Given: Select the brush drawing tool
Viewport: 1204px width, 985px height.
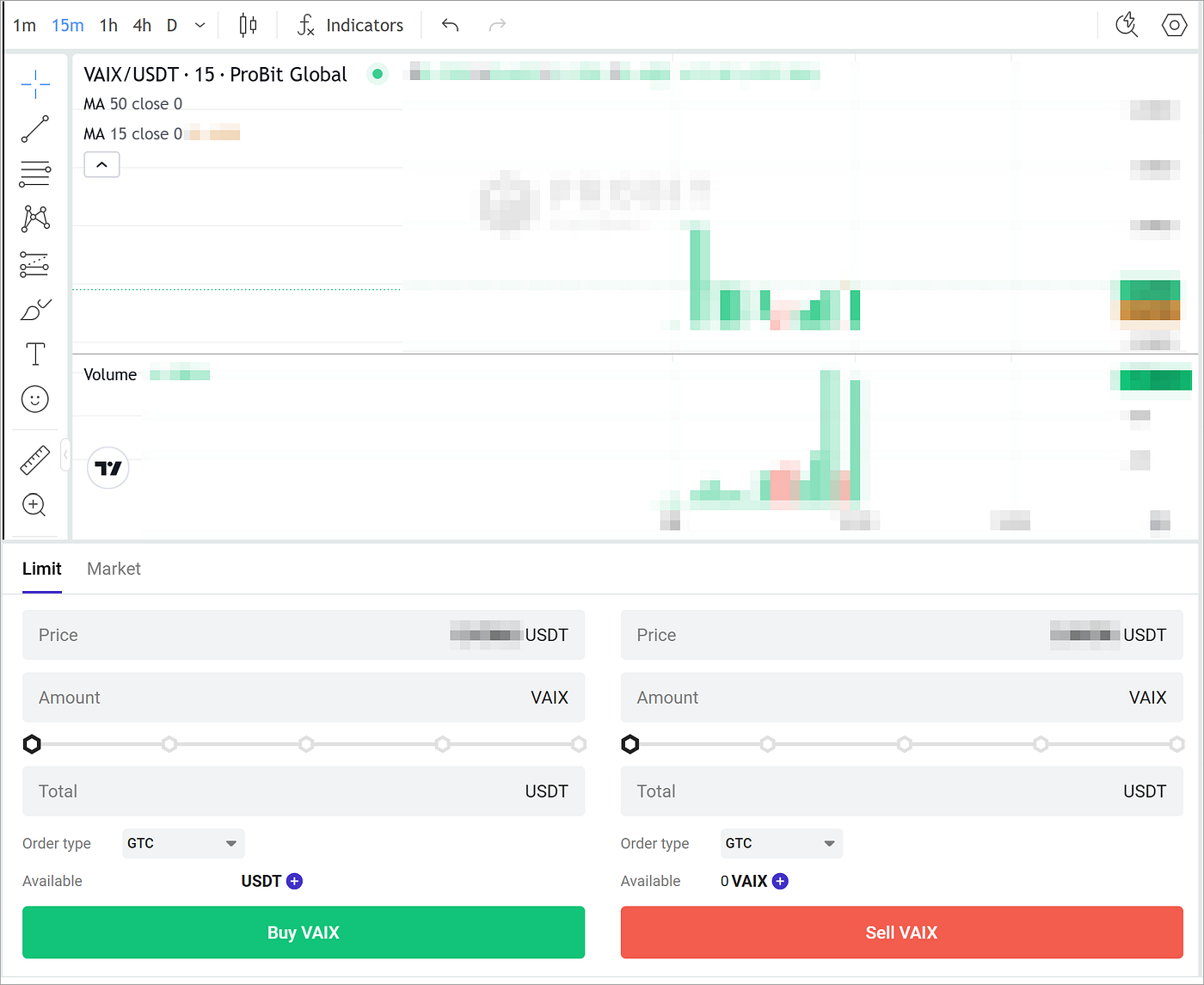Looking at the screenshot, I should coord(35,310).
